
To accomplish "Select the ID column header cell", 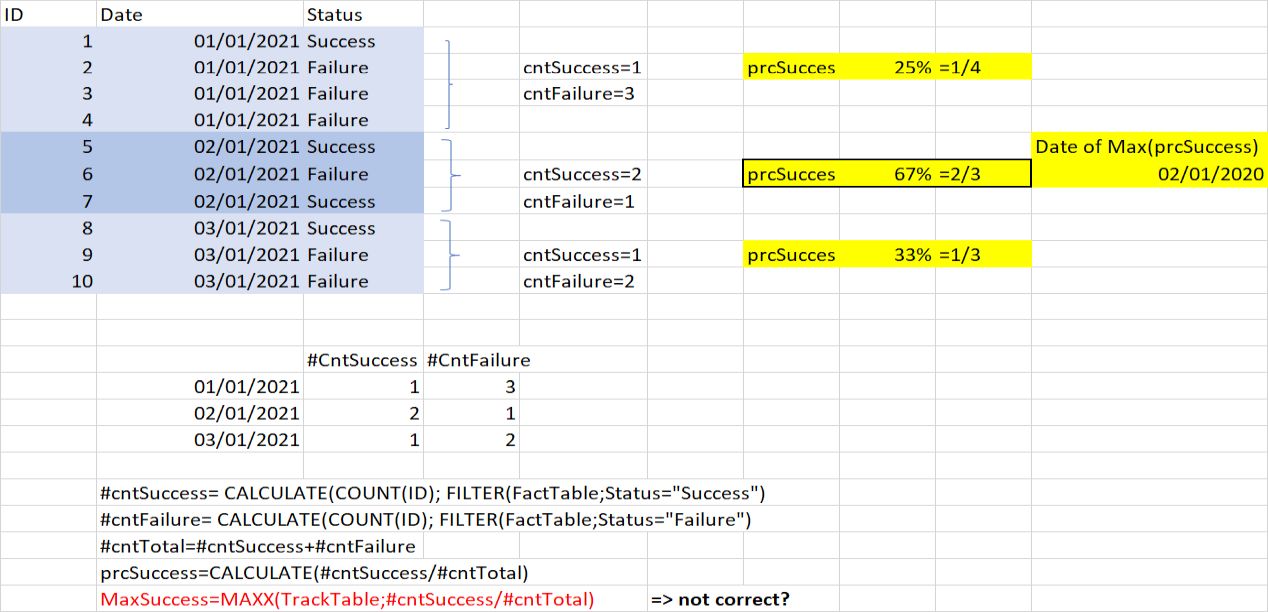I will 48,14.
